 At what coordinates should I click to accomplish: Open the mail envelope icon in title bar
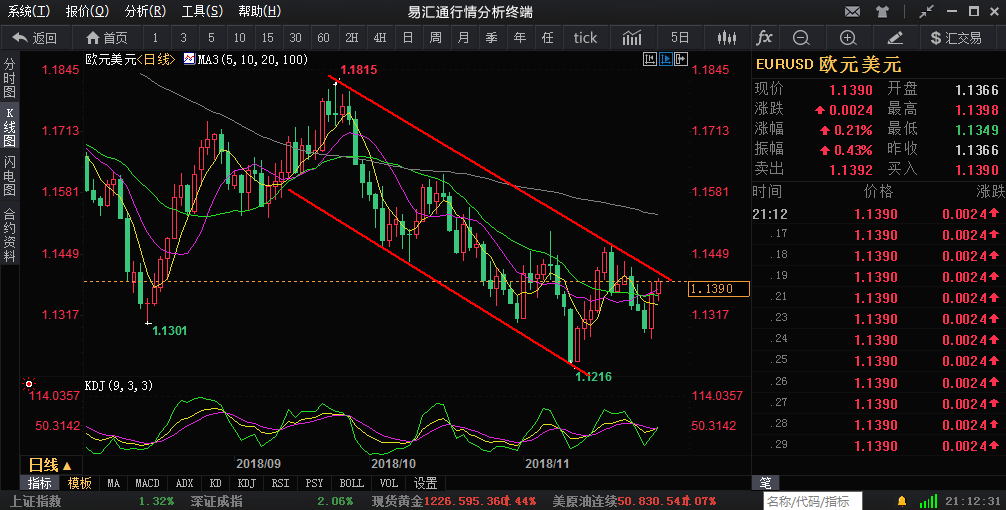click(852, 12)
